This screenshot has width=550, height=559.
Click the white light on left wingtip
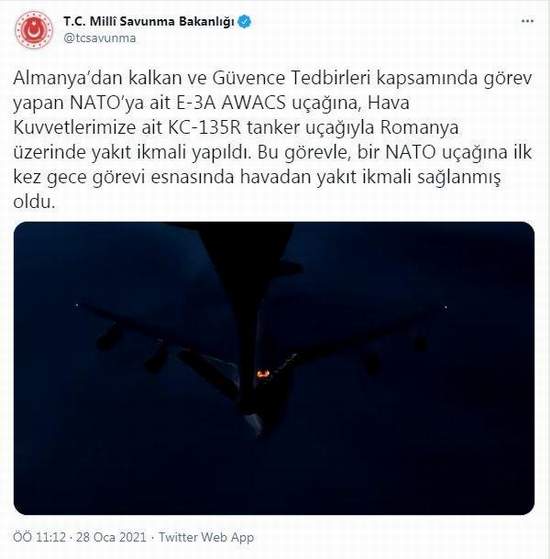coord(77,305)
